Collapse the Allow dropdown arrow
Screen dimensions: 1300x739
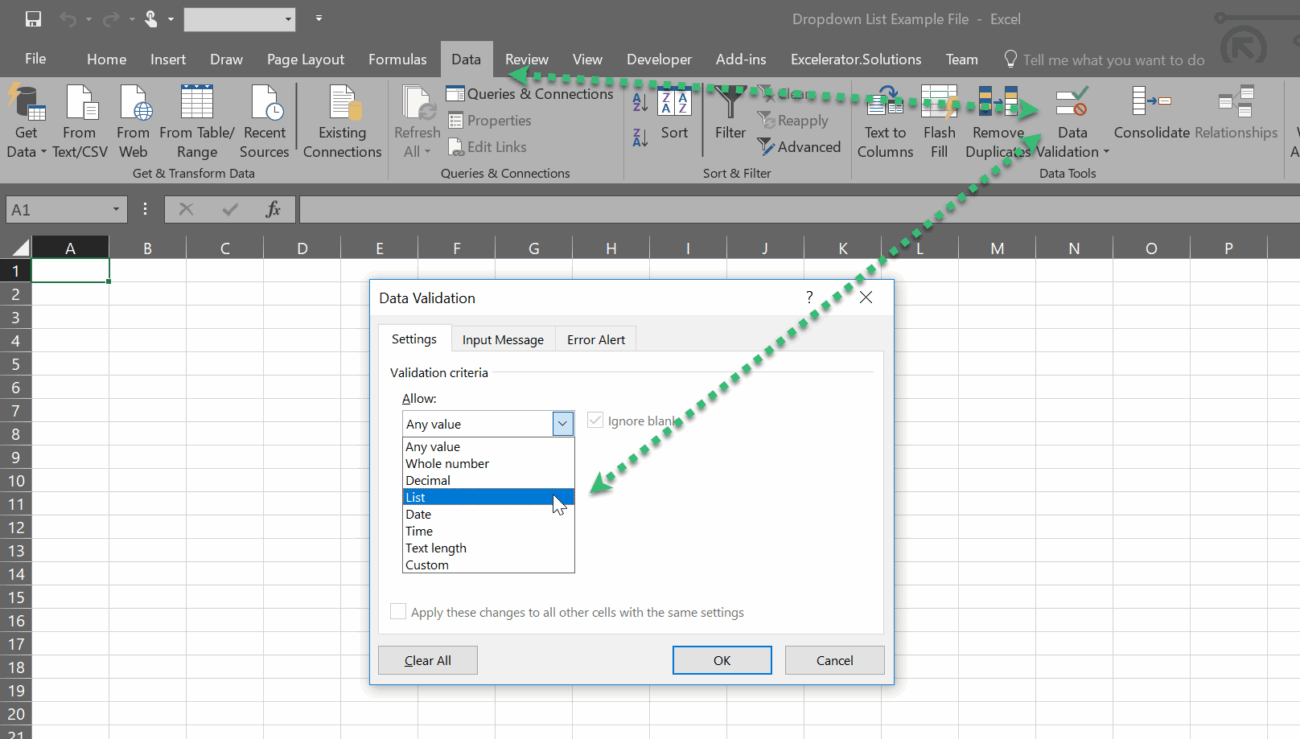563,424
